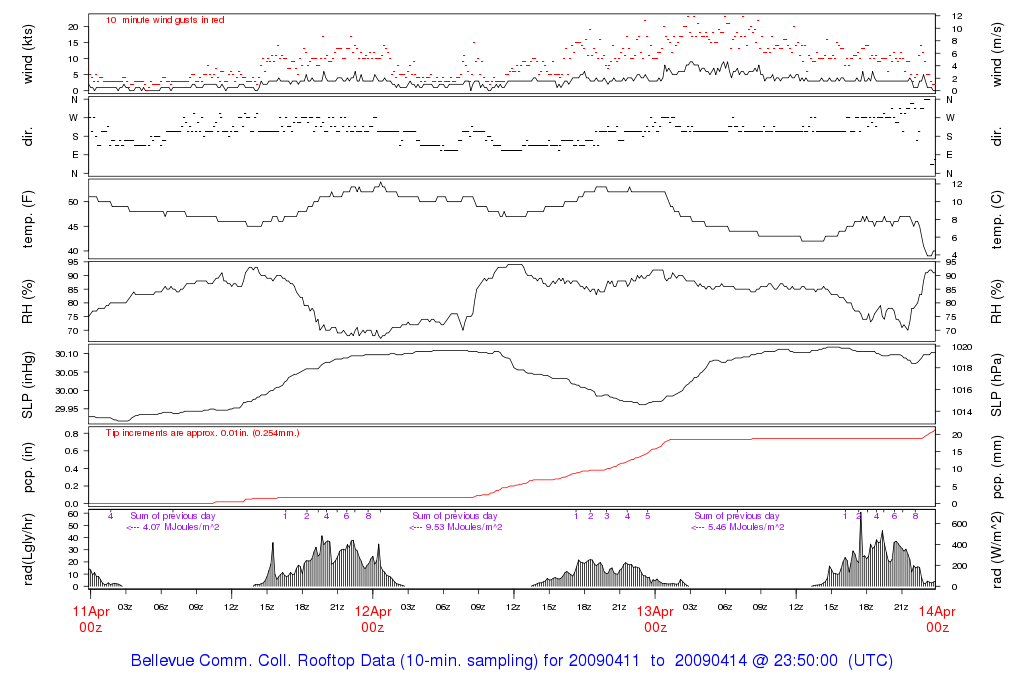Click the 'rad(Lgly/hr)' axis label
The image size is (1024, 700).
27,549
